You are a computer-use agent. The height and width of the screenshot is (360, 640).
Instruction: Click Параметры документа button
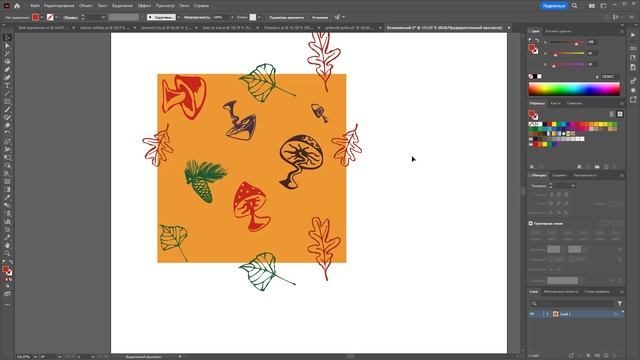[287, 17]
